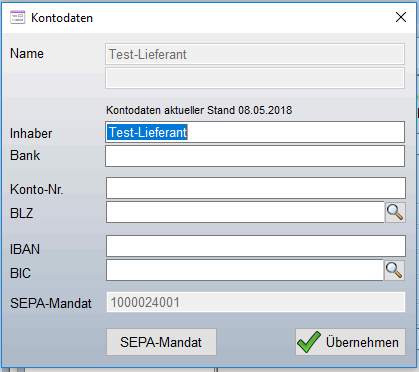Click the Konto-Nr. label
This screenshot has width=419, height=372.
[x=37, y=189]
